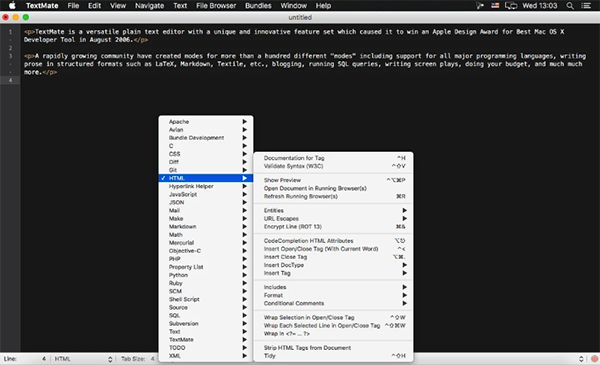This screenshot has height=365, width=600.
Task: Open the Wed 13:03 clock menu
Action: (540, 6)
